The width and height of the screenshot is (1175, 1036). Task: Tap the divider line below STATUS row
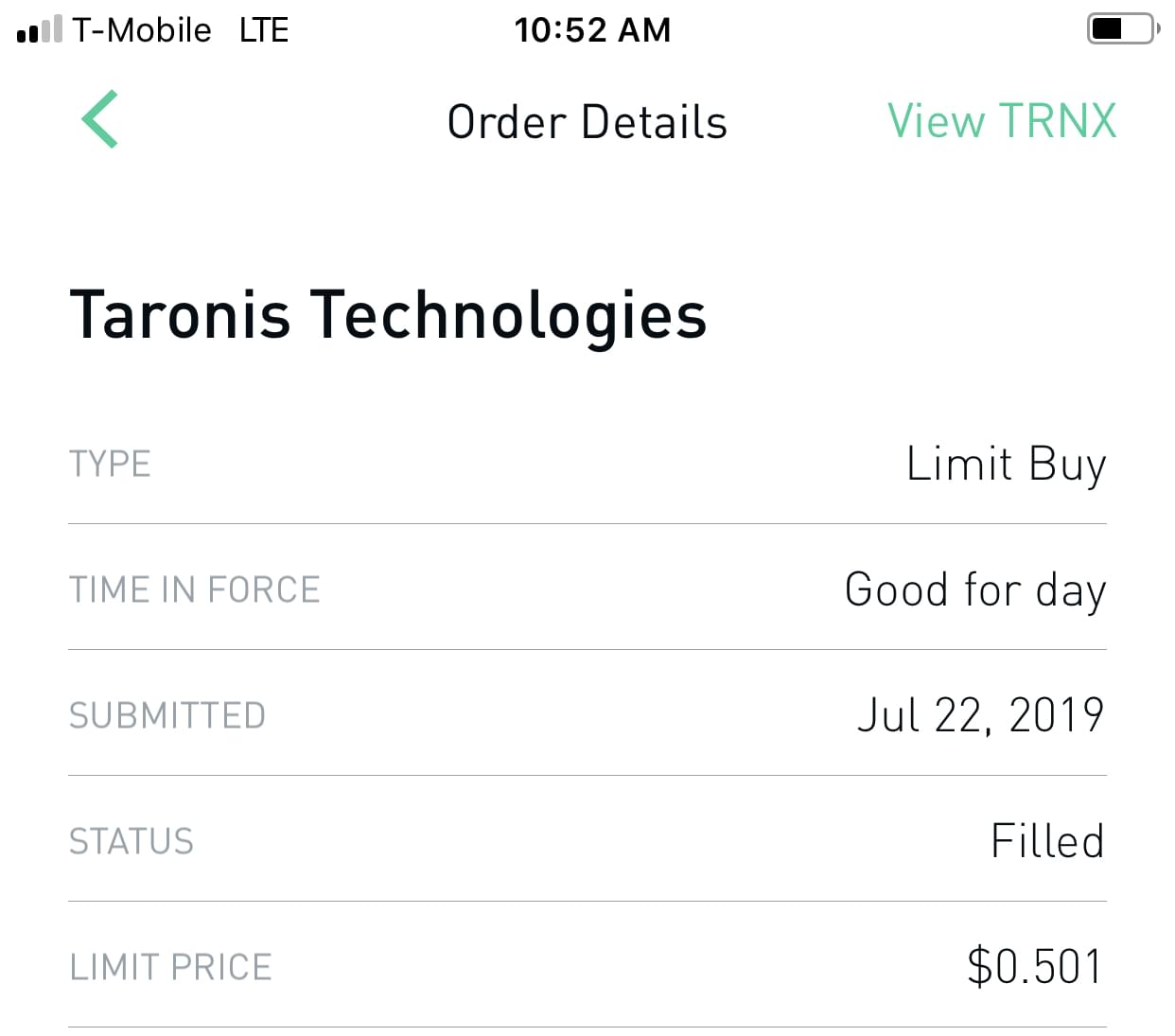coord(587,901)
